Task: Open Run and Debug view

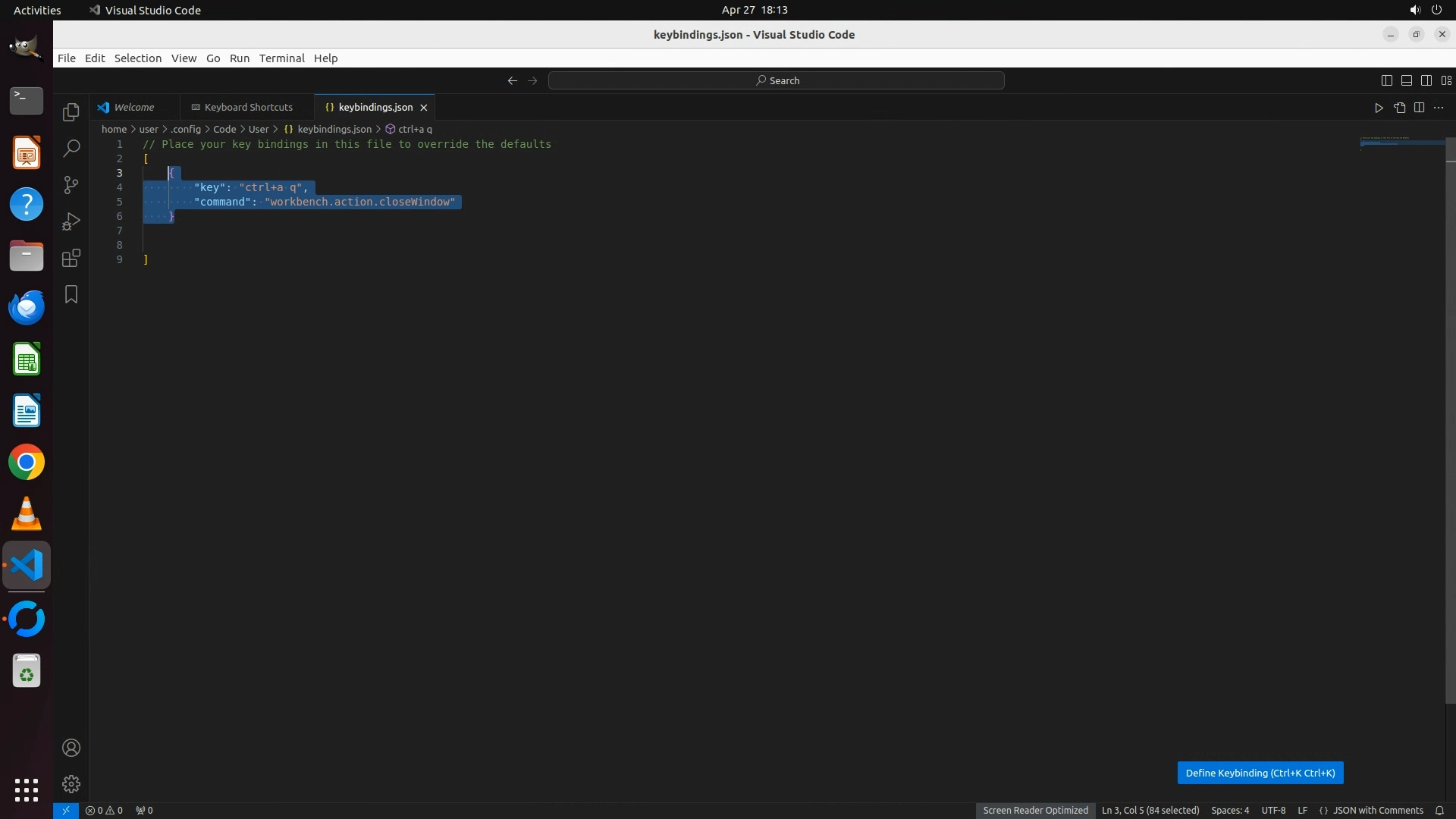Action: [71, 221]
